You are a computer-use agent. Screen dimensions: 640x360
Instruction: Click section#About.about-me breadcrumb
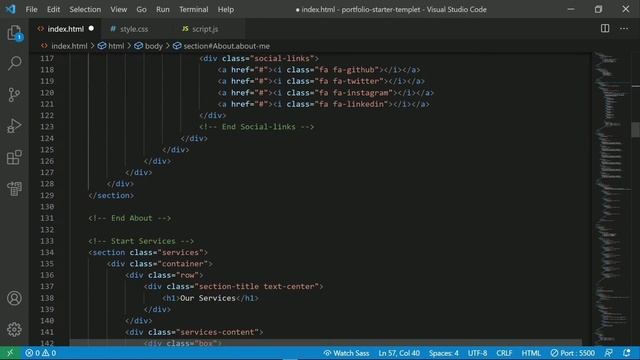226,46
